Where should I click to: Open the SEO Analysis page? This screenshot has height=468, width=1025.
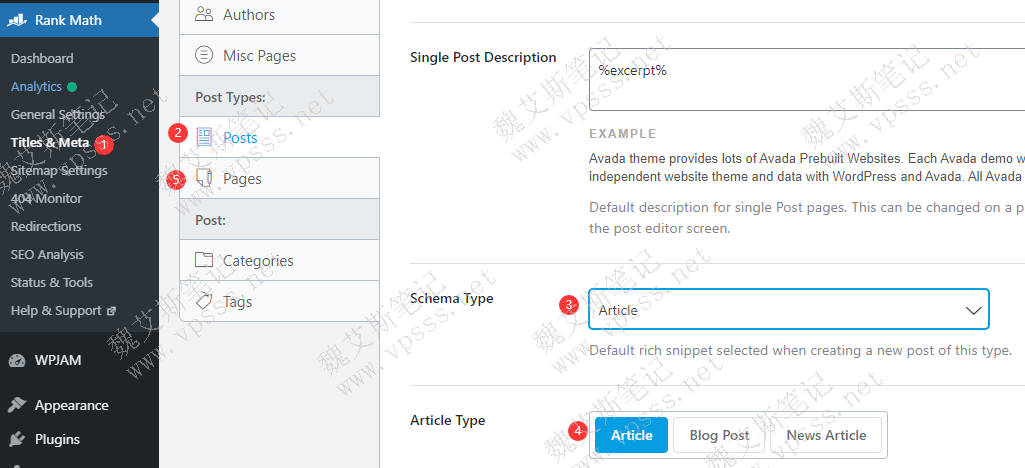[x=47, y=254]
